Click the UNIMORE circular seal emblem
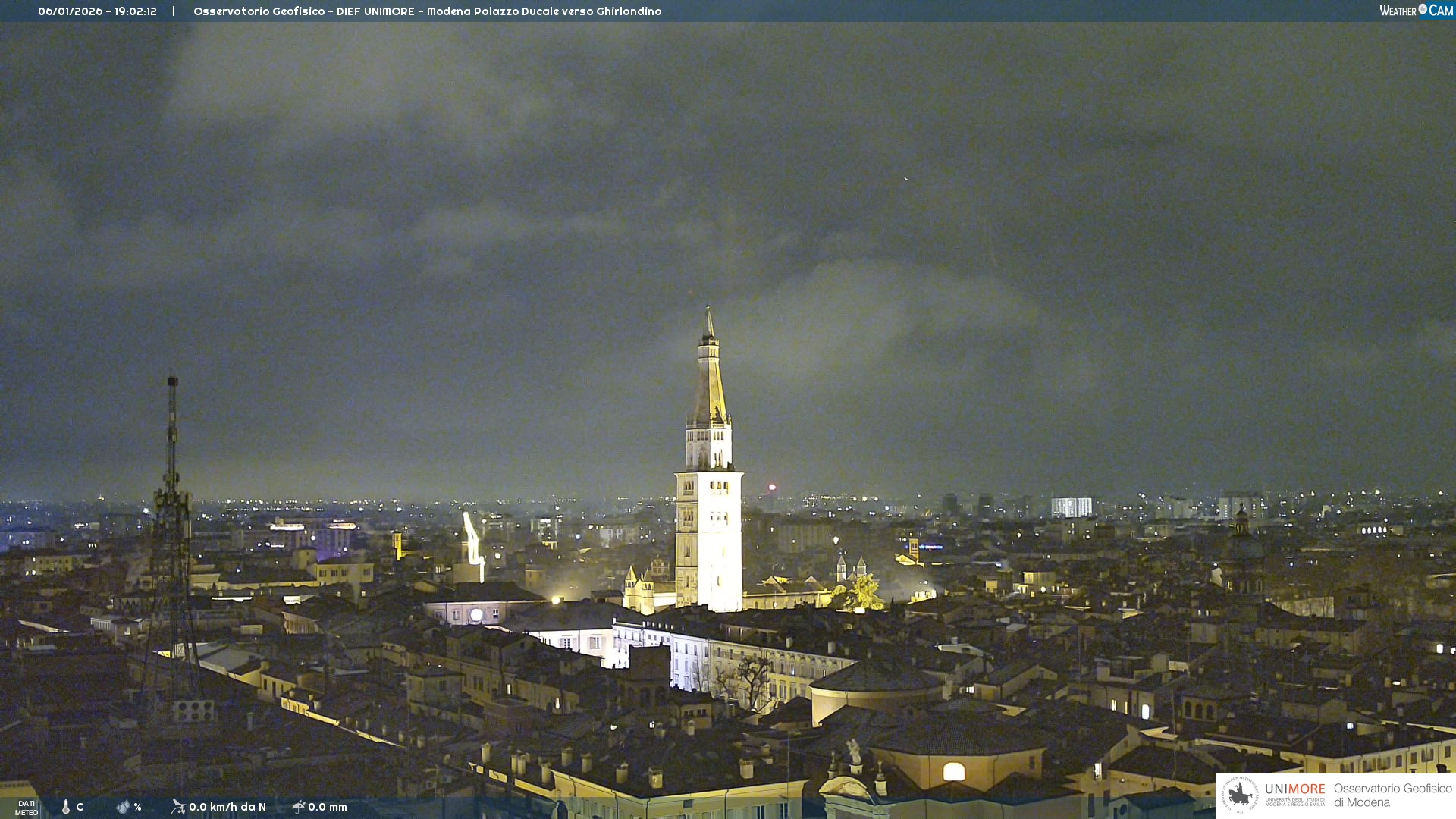1456x819 pixels. pos(1240,795)
